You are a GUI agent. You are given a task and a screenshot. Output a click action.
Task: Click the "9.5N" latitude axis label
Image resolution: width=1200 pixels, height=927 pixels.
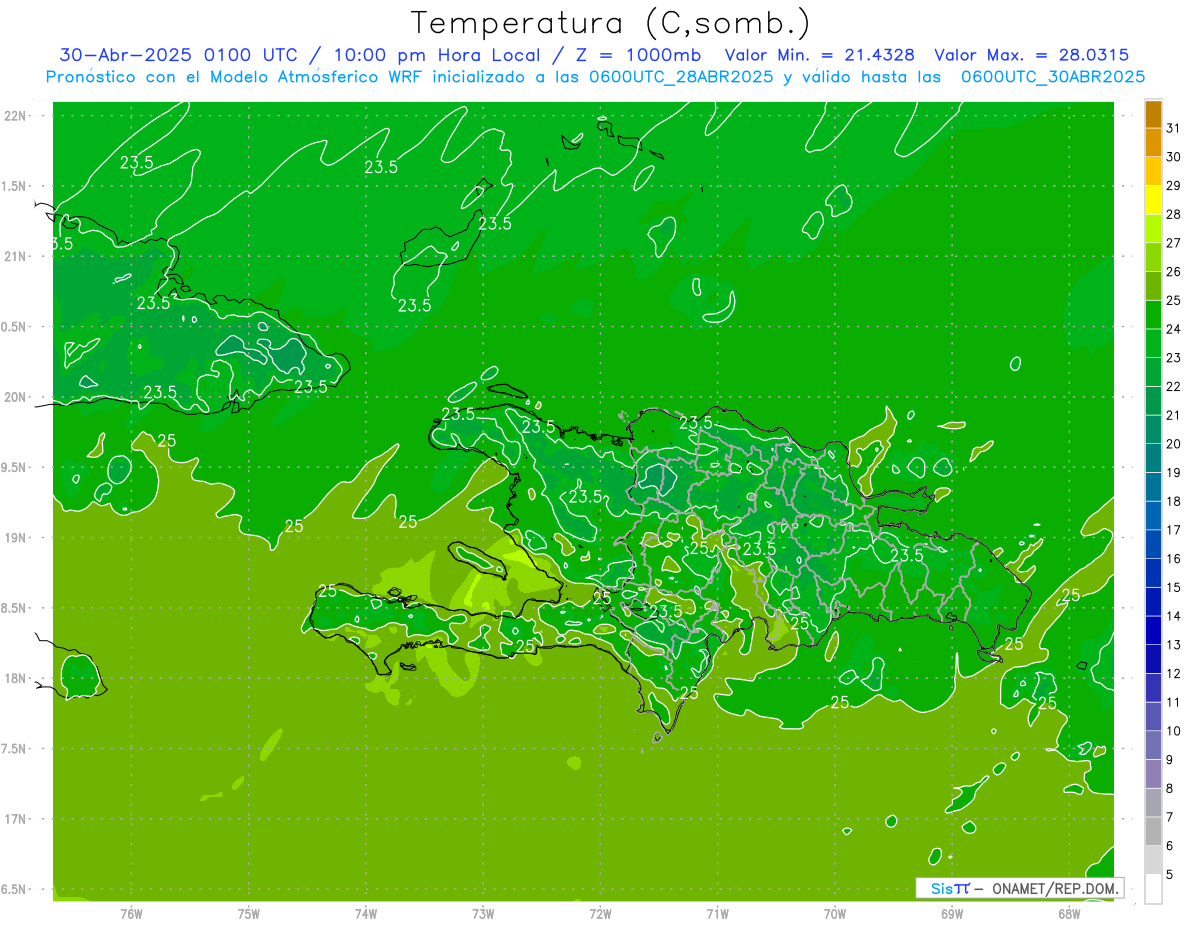coord(15,467)
